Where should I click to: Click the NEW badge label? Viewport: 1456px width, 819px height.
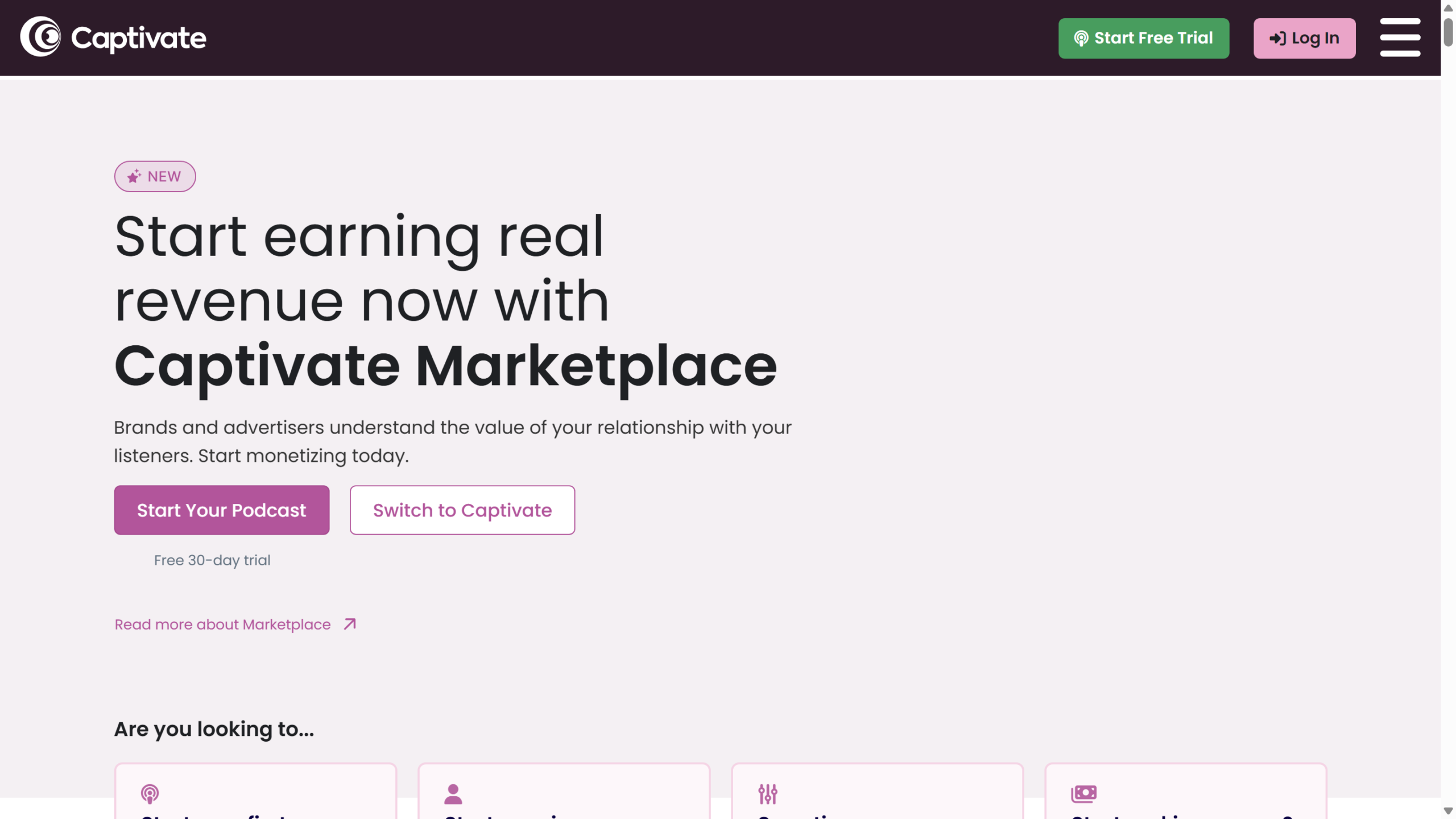point(155,176)
